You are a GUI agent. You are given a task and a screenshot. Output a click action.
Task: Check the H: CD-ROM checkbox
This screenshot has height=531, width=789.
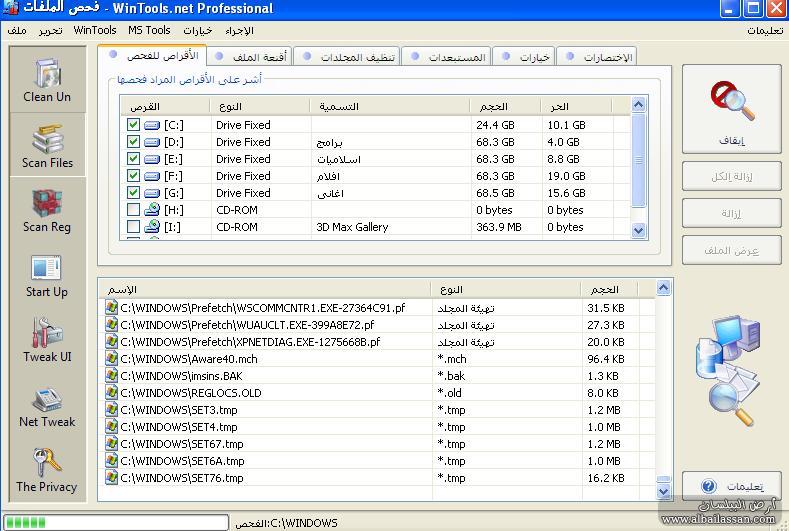point(133,210)
